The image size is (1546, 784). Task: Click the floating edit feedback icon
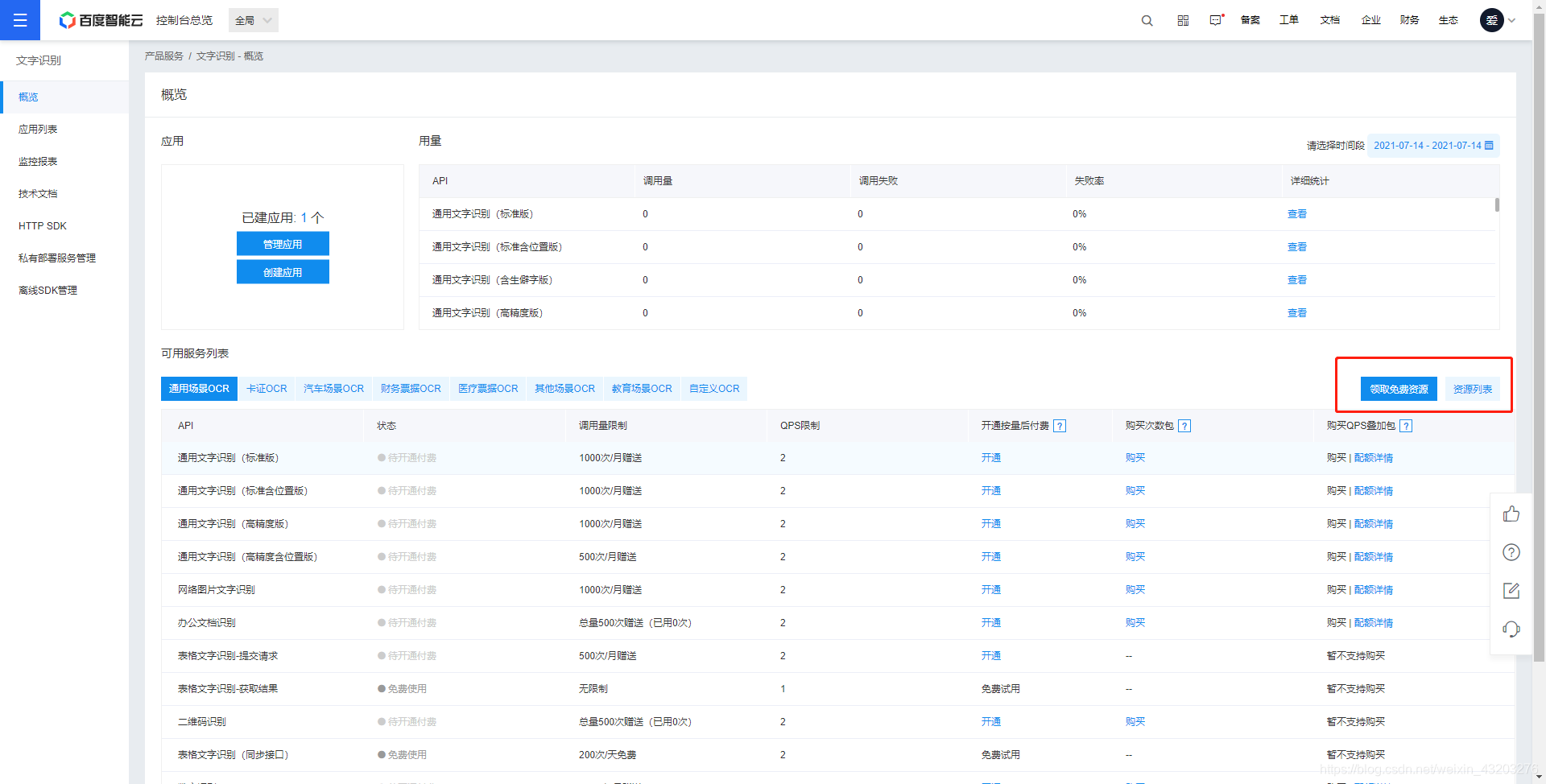tap(1511, 591)
